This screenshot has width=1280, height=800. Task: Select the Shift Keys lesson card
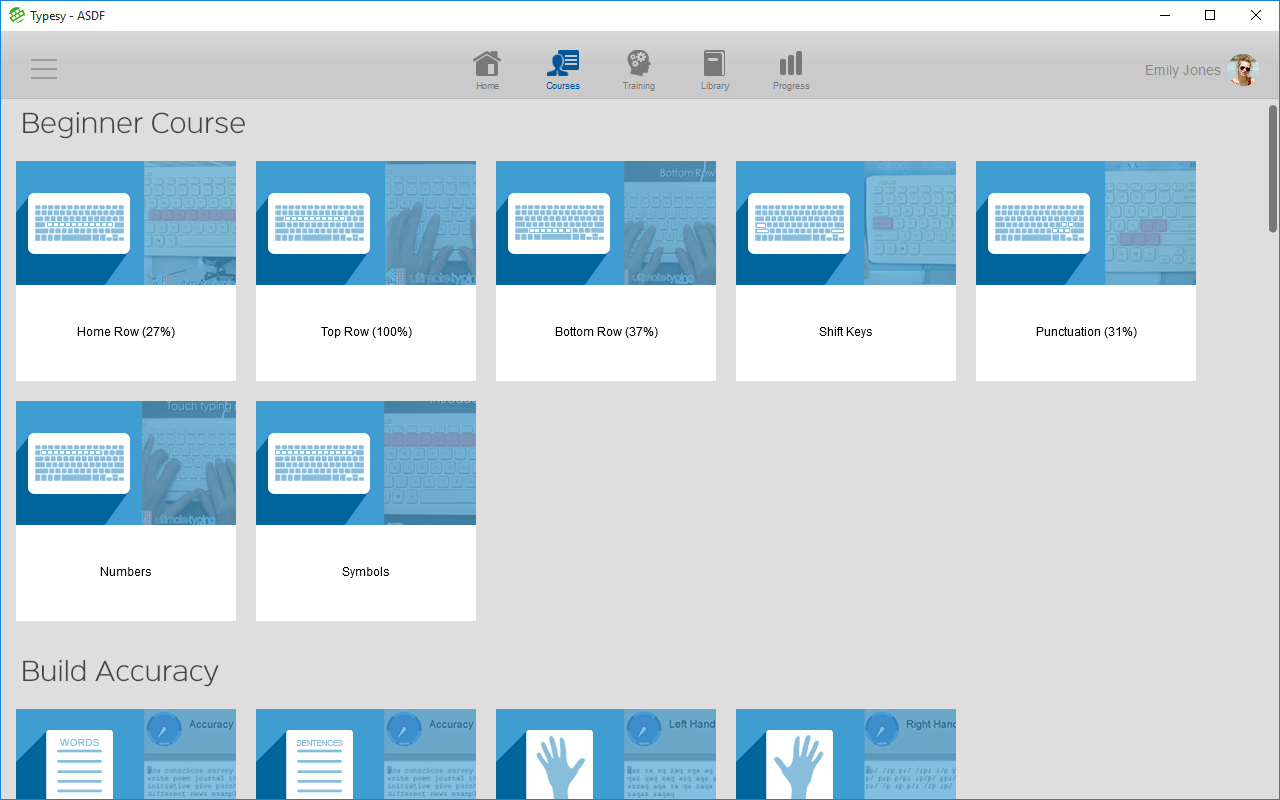tap(846, 271)
